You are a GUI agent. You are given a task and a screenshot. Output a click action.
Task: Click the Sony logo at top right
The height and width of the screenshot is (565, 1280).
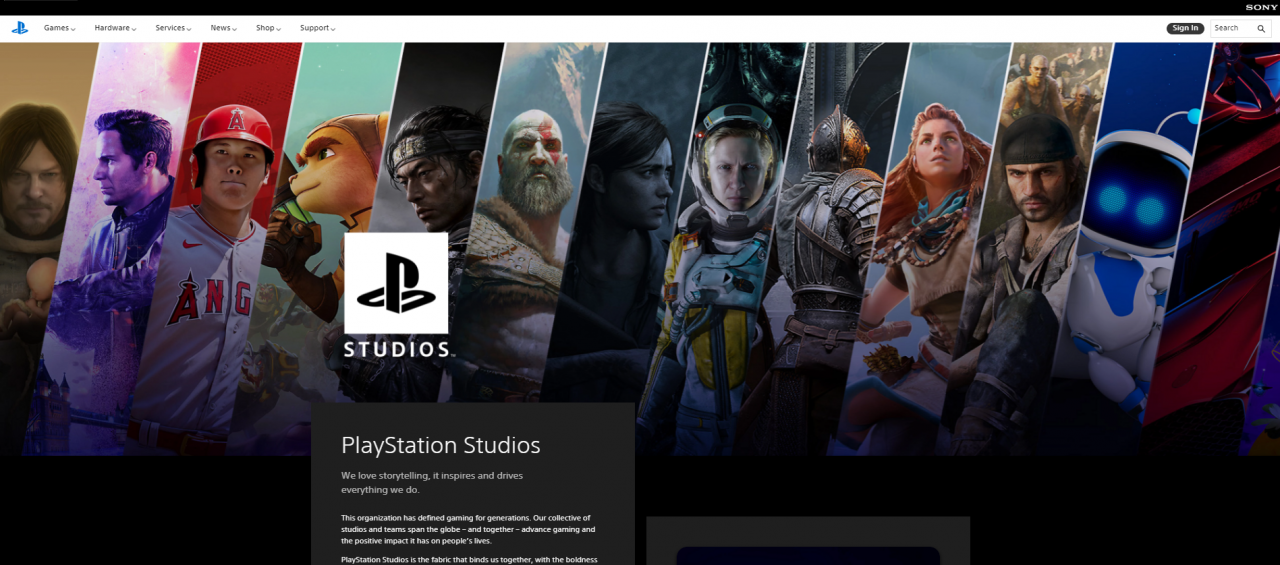[x=1261, y=7]
